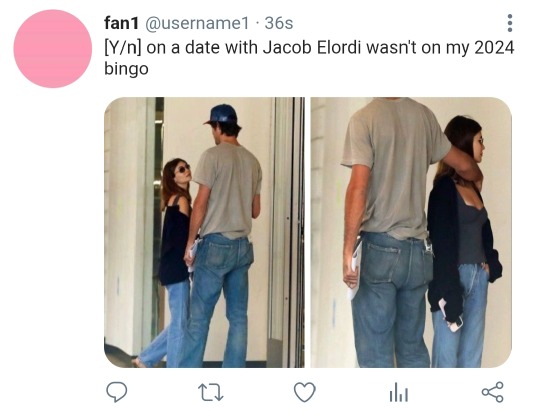Open the reply speech bubble icon
540x414 pixels.
coord(116,392)
